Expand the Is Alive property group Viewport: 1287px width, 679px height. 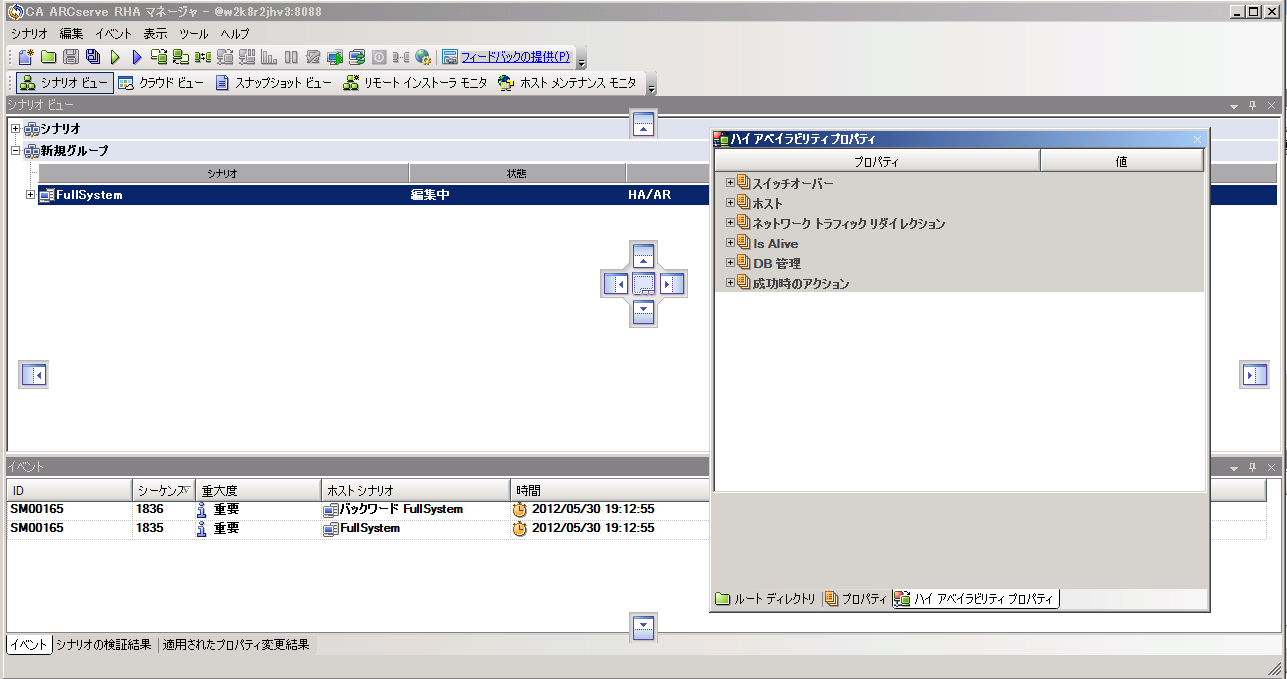[730, 243]
